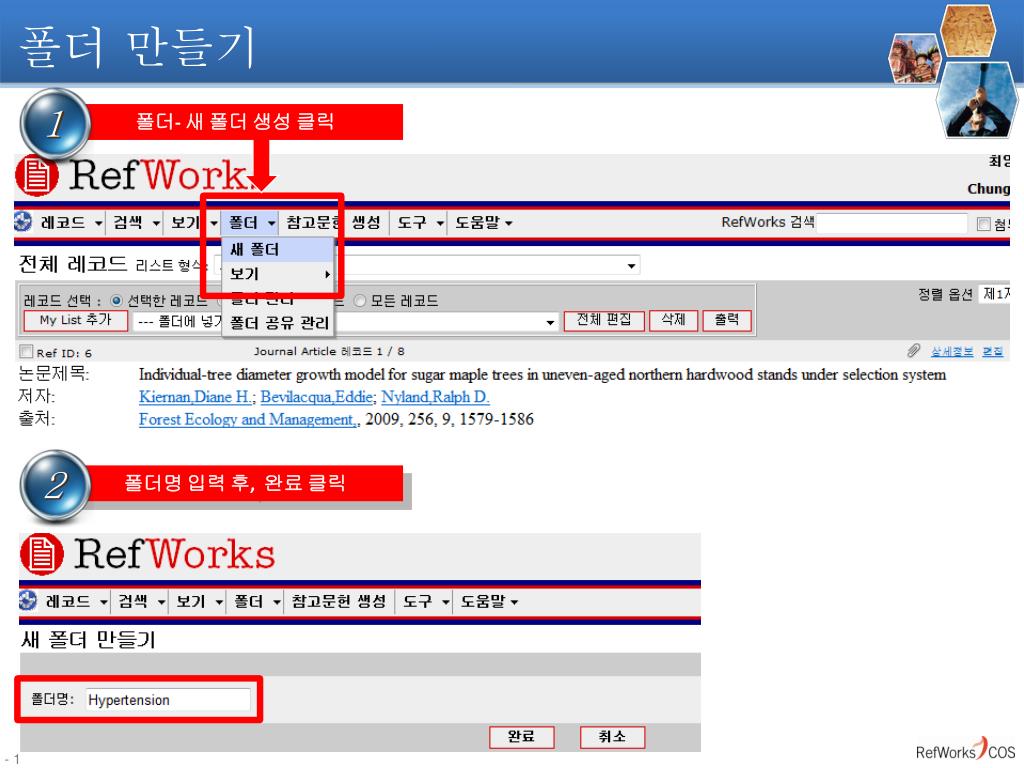Click 참고문헌 생성 in the lower menu bar
The width and height of the screenshot is (1024, 768).
click(338, 601)
